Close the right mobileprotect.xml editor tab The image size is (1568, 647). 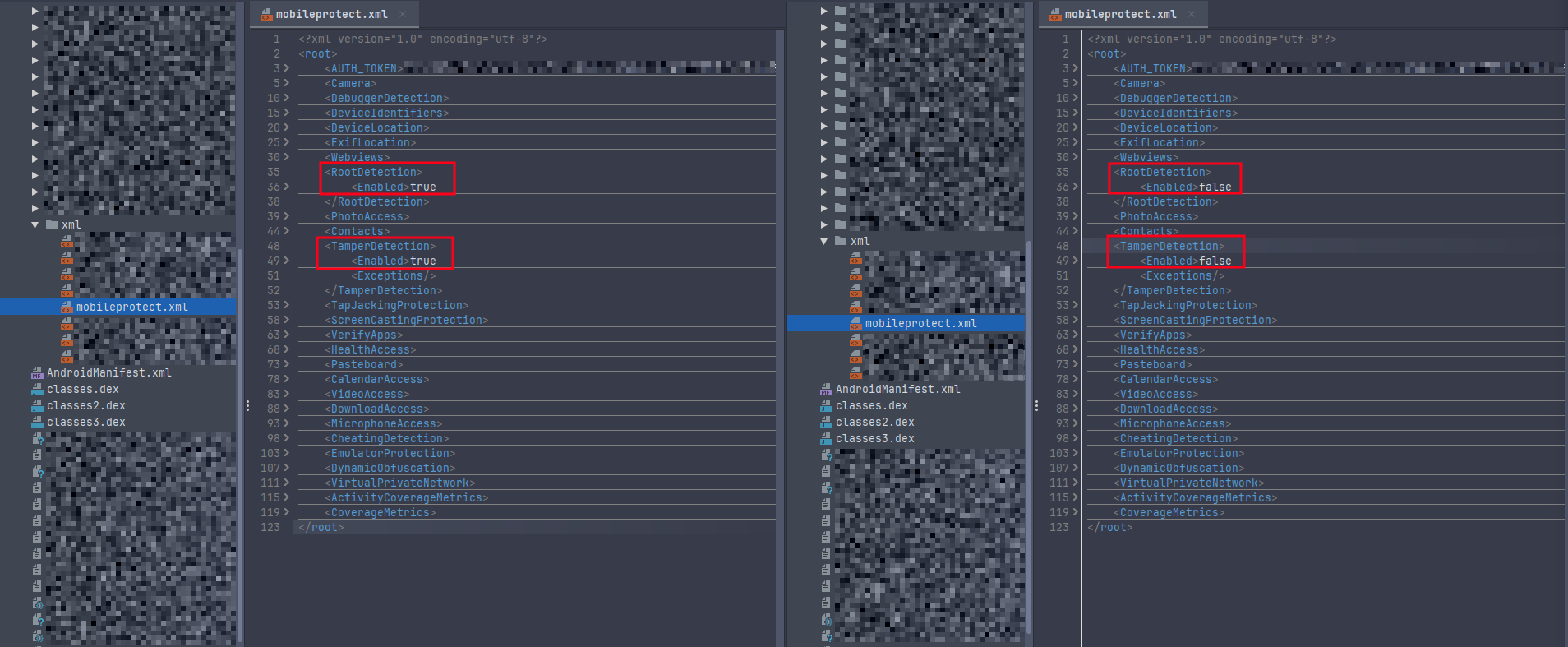pos(1192,14)
